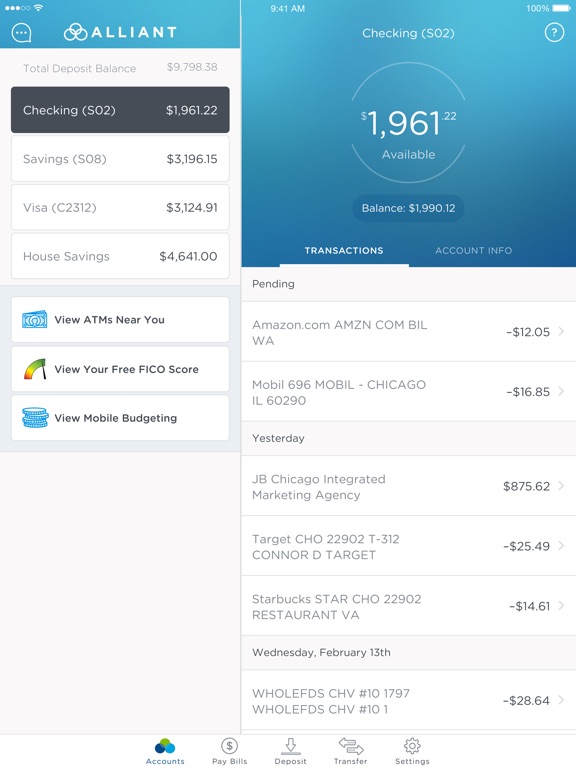Open the chat bubble messages icon
The height and width of the screenshot is (768, 576).
[22, 33]
